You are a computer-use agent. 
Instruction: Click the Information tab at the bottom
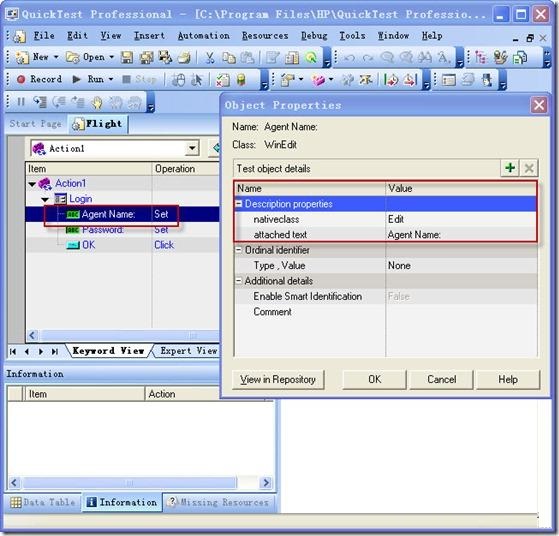tap(122, 502)
